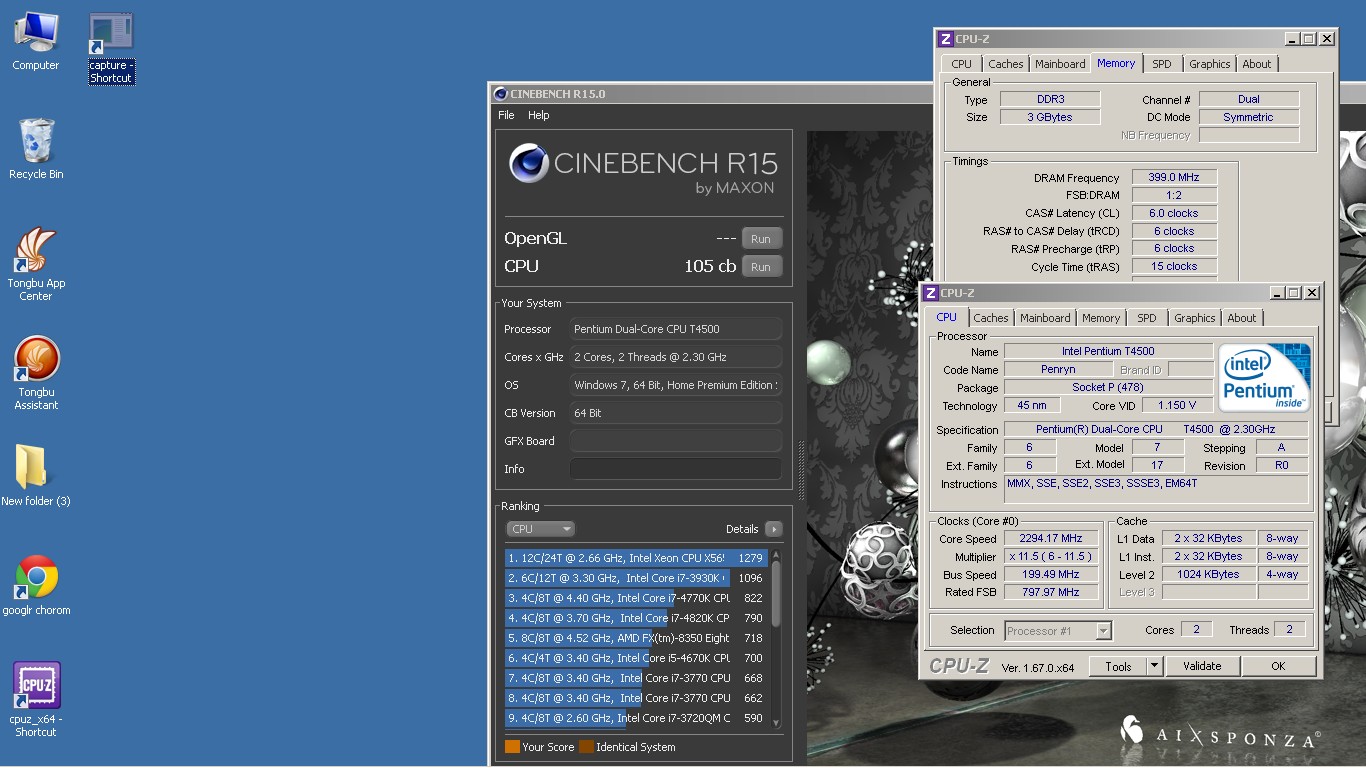Click the Validate button

tap(1202, 666)
